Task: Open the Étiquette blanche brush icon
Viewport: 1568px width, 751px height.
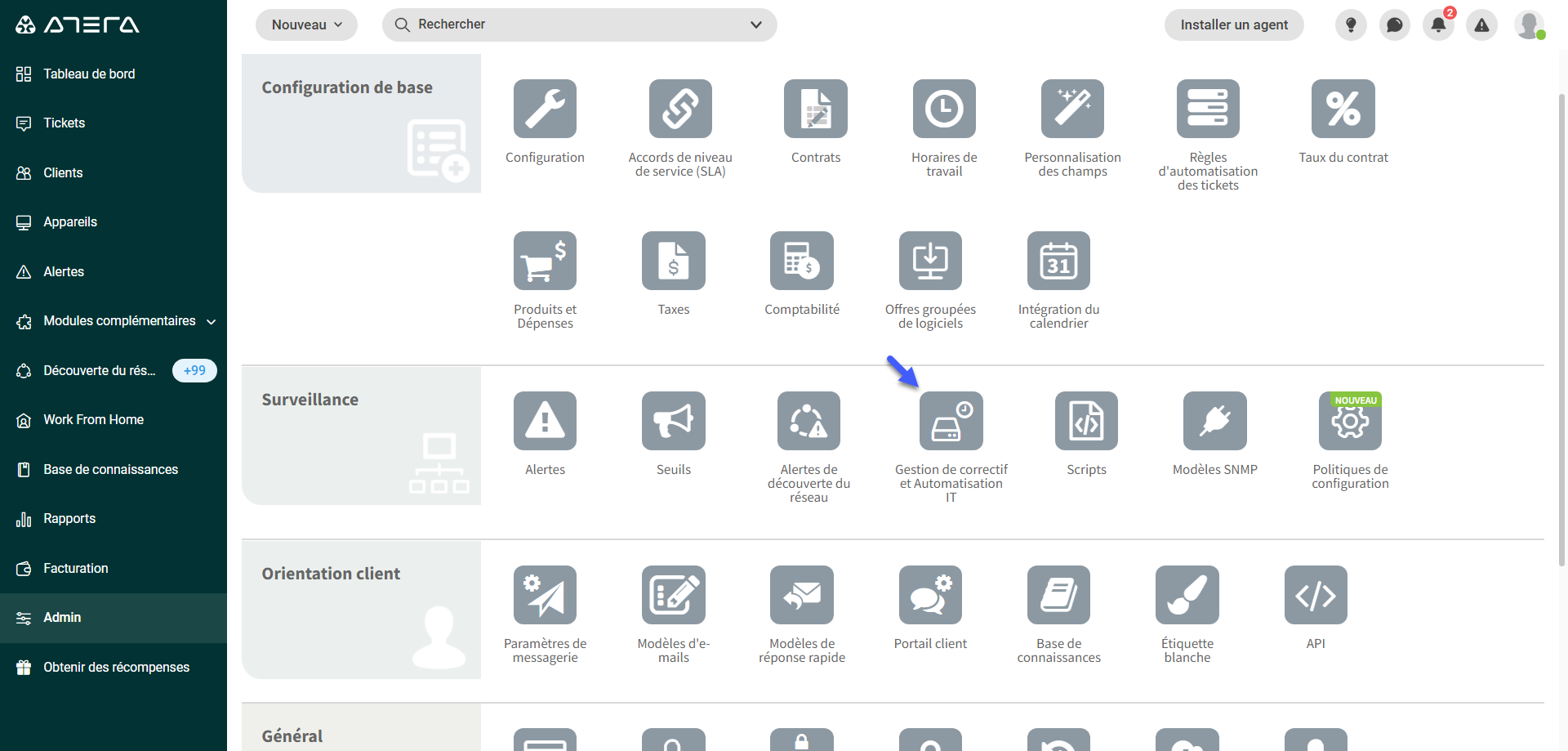Action: (x=1187, y=595)
